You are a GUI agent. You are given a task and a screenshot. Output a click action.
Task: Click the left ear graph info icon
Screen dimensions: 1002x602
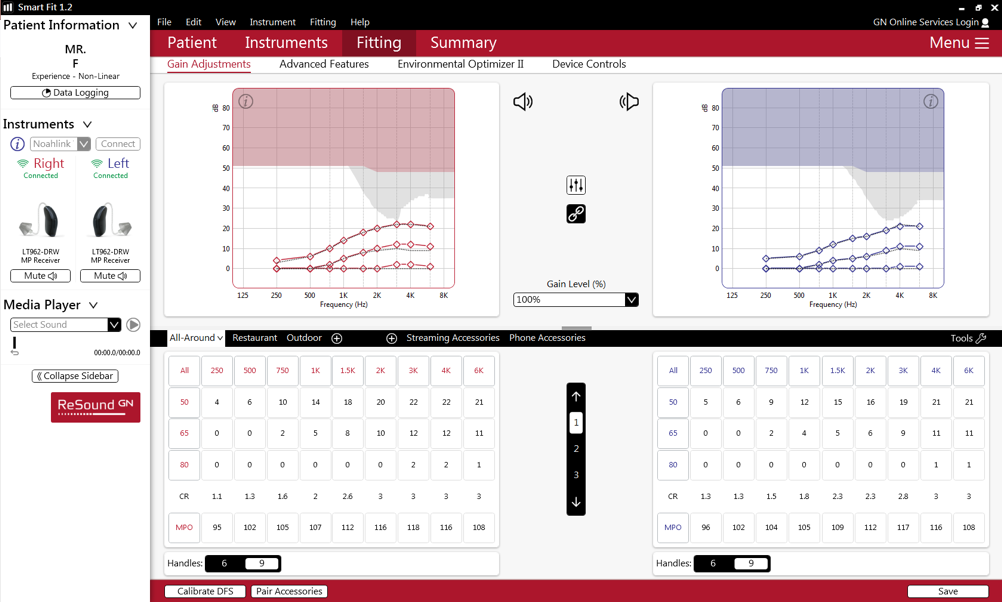coord(930,102)
